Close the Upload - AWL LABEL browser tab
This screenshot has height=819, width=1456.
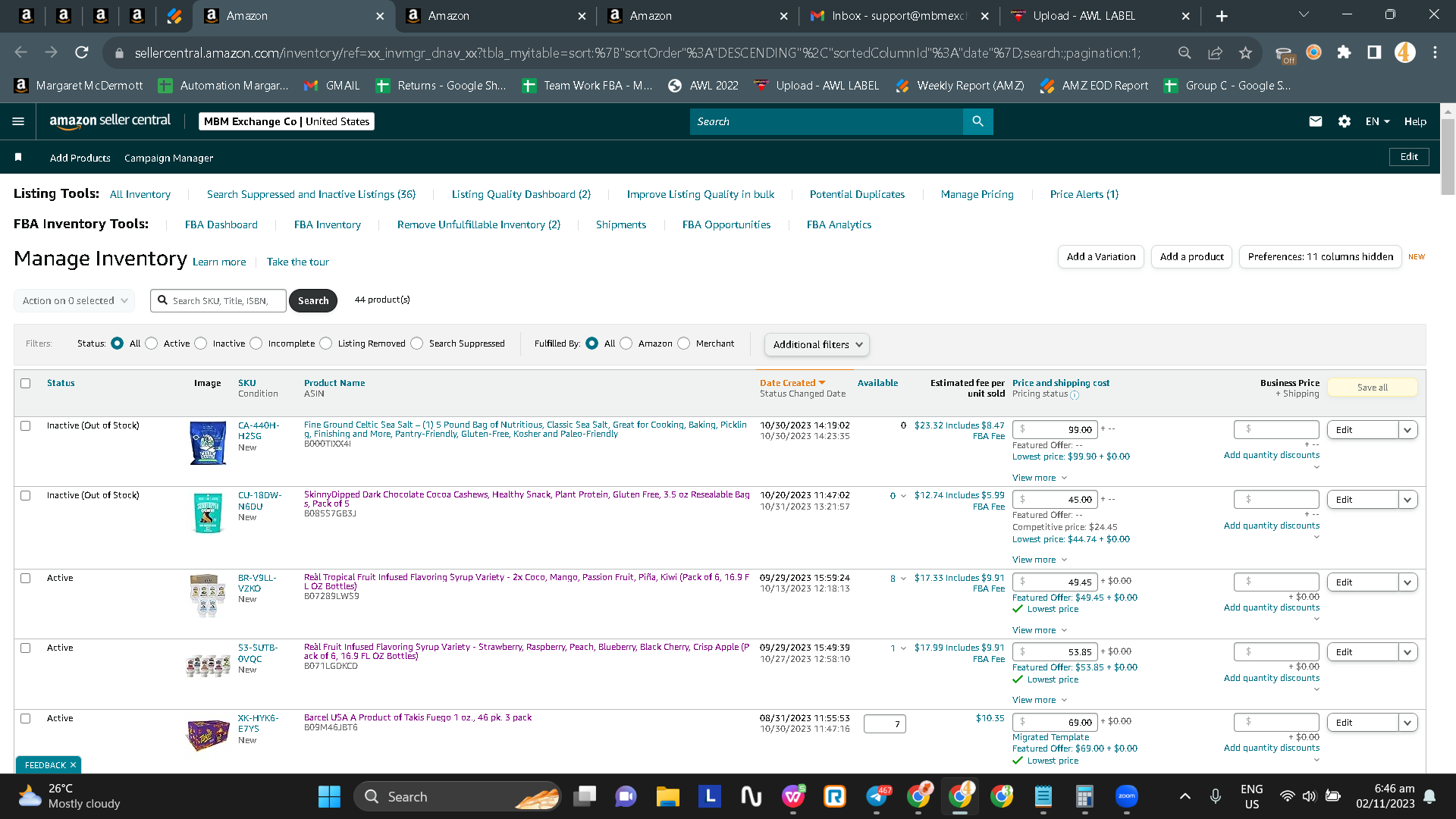(1185, 16)
